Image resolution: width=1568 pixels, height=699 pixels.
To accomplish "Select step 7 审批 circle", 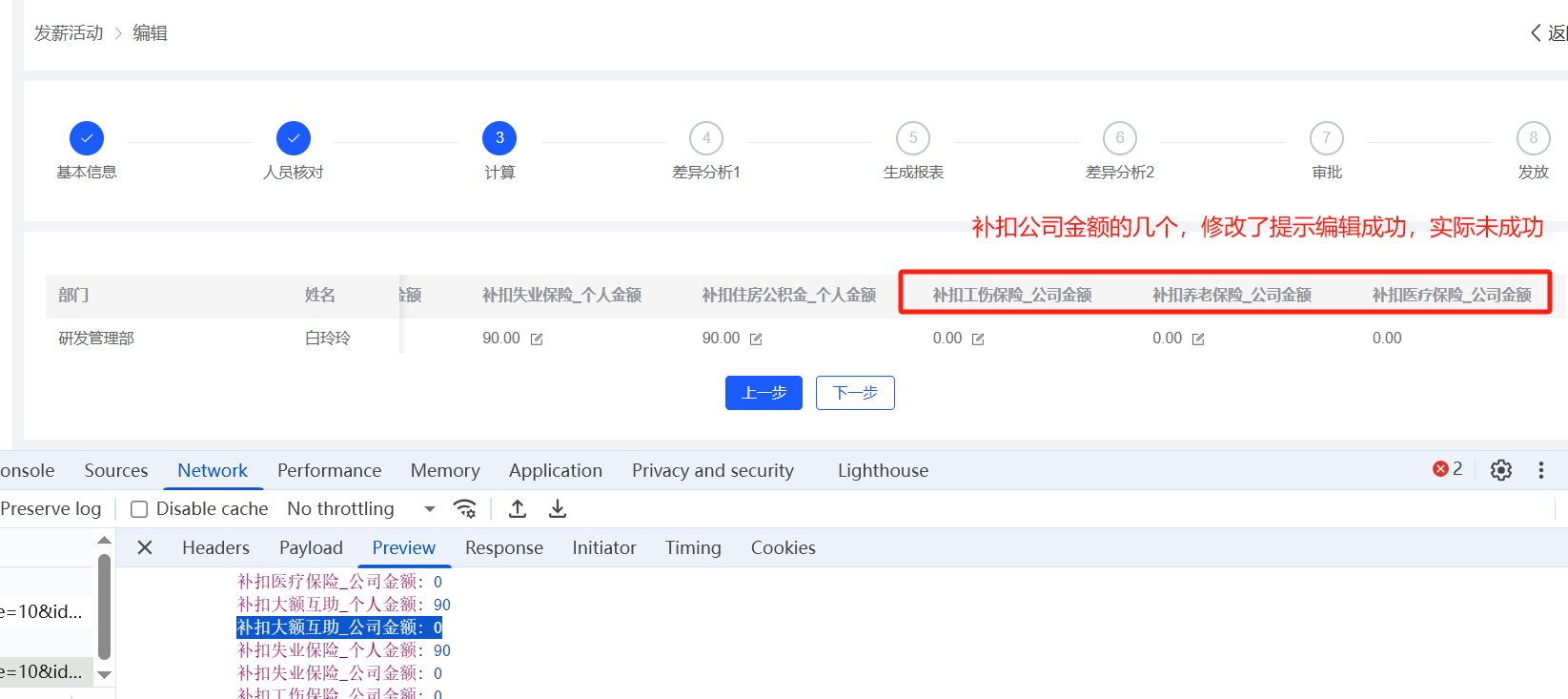I will (1327, 138).
